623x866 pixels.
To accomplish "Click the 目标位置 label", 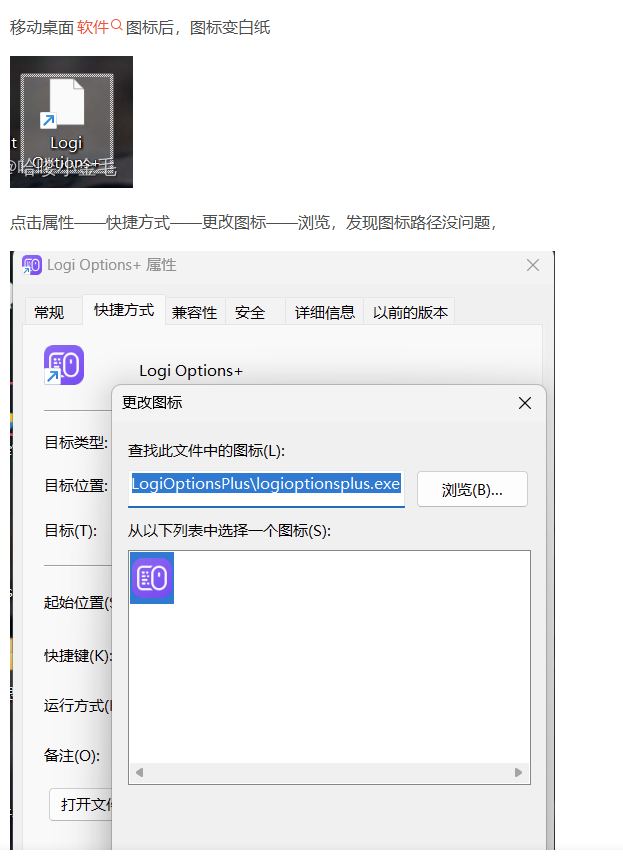I will 76,486.
